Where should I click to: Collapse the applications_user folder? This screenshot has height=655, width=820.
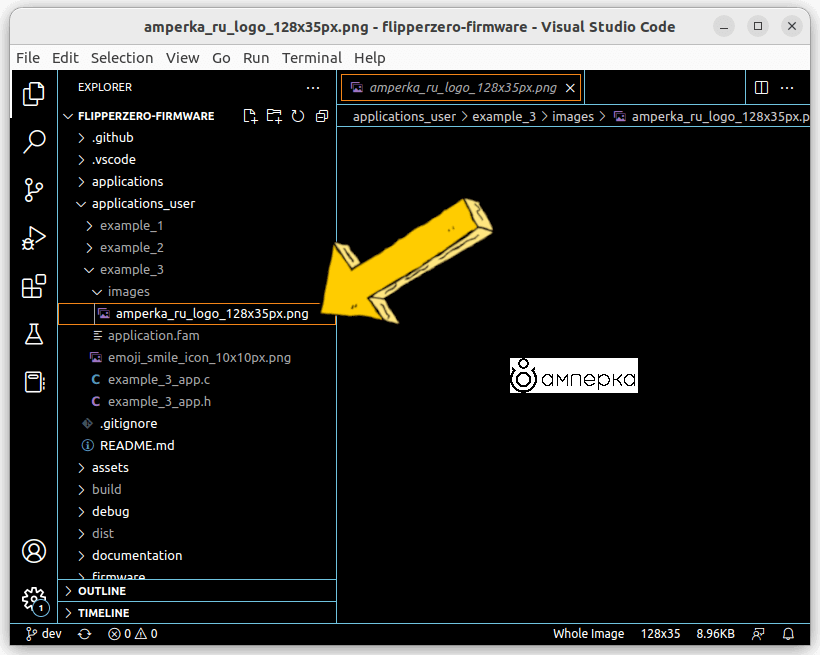pyautogui.click(x=142, y=204)
